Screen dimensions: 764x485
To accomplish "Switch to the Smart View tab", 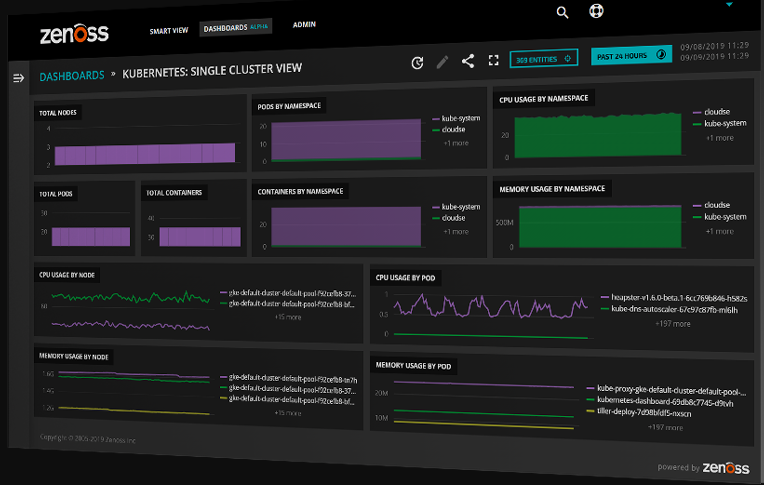I will coord(168,30).
